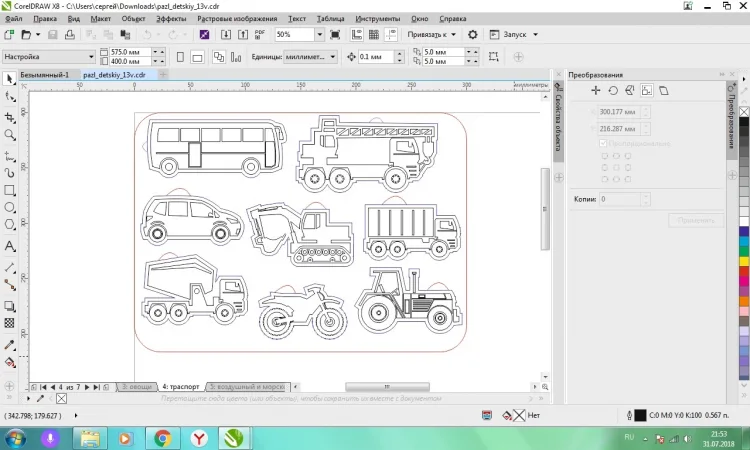Open the Файл menu

[13, 19]
